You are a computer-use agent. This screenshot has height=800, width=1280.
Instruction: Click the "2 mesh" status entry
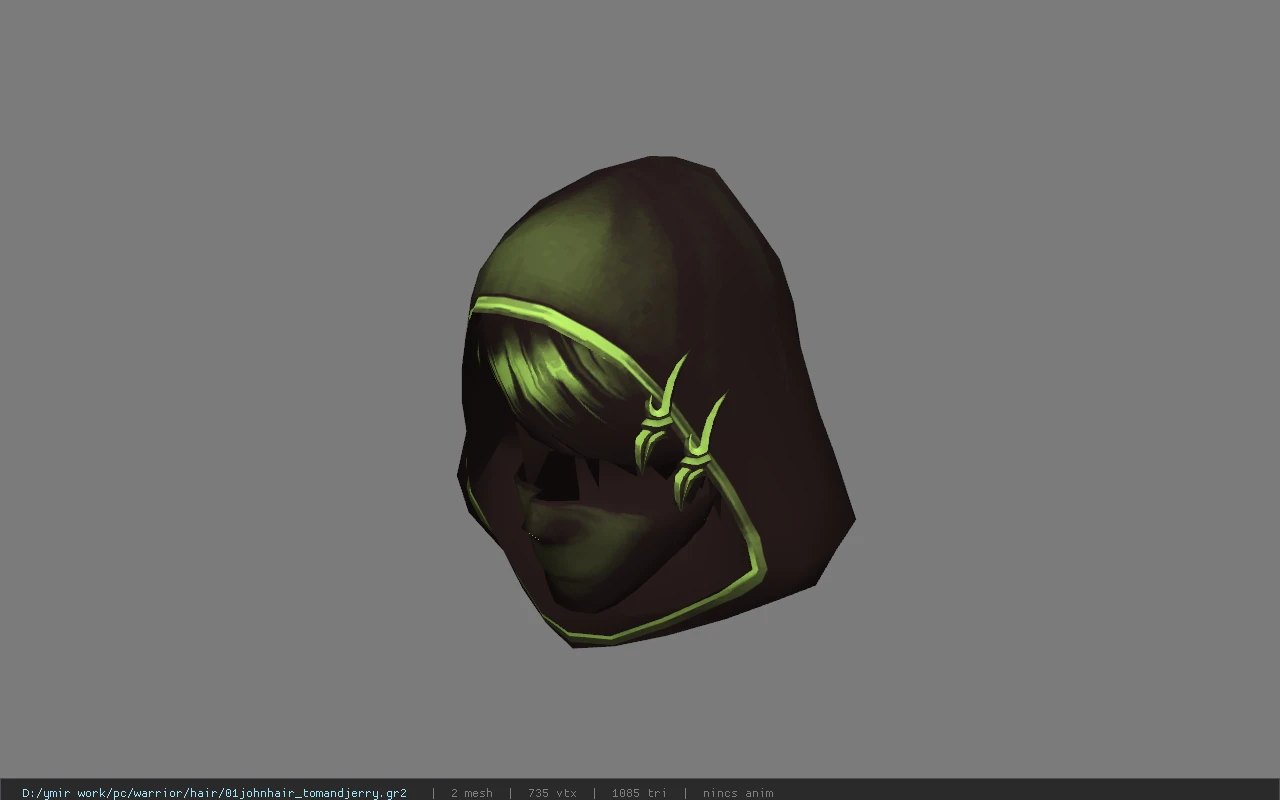(x=471, y=793)
